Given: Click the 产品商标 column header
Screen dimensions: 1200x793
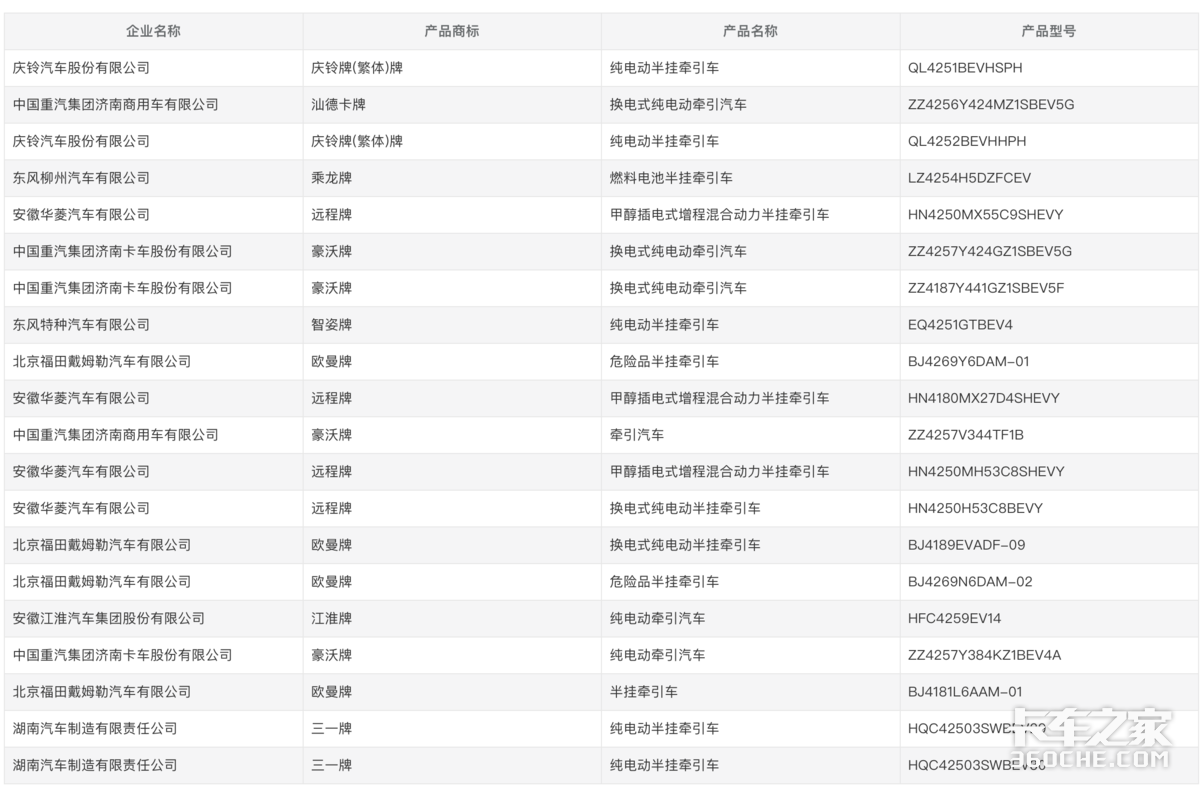Looking at the screenshot, I should [451, 31].
